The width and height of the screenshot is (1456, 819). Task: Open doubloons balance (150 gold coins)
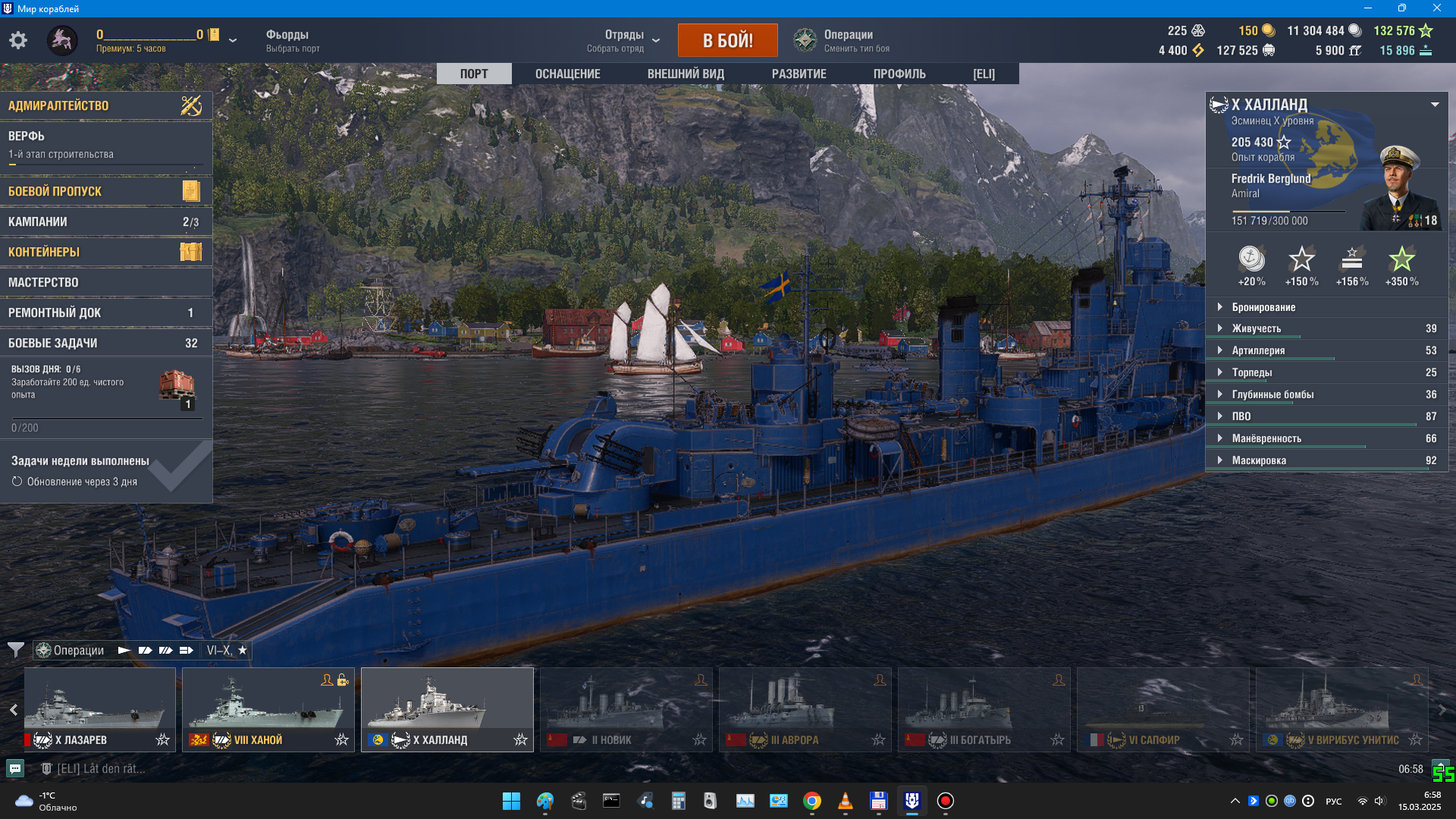pyautogui.click(x=1268, y=30)
